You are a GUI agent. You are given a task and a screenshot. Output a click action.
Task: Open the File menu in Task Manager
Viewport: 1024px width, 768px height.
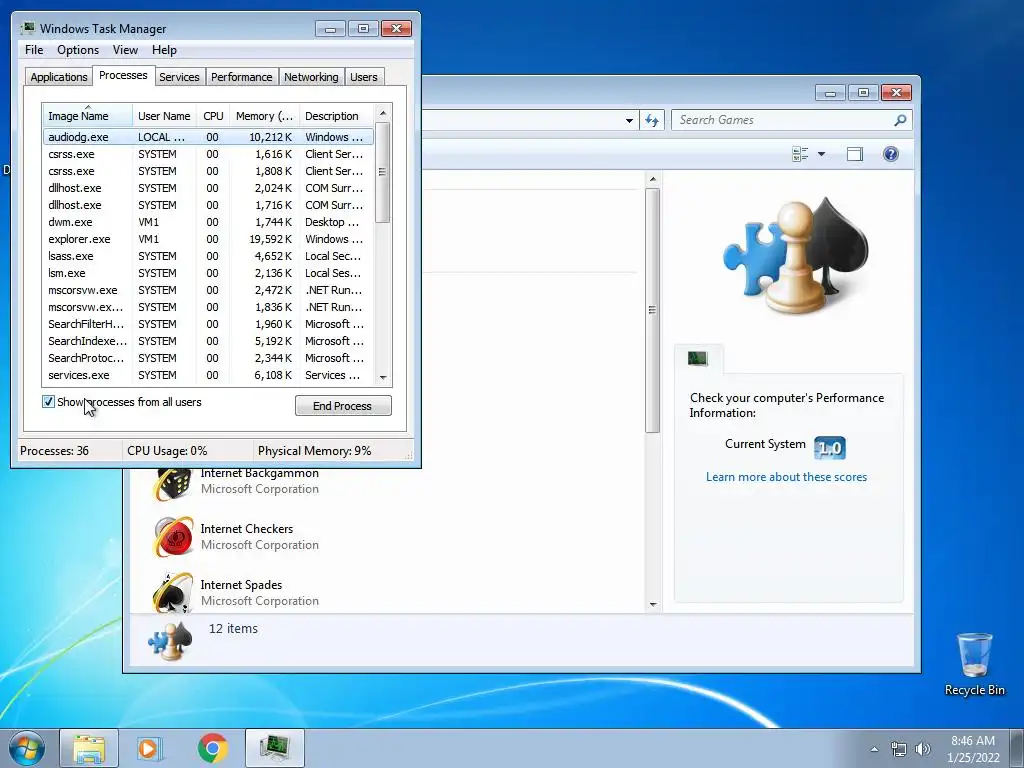34,50
